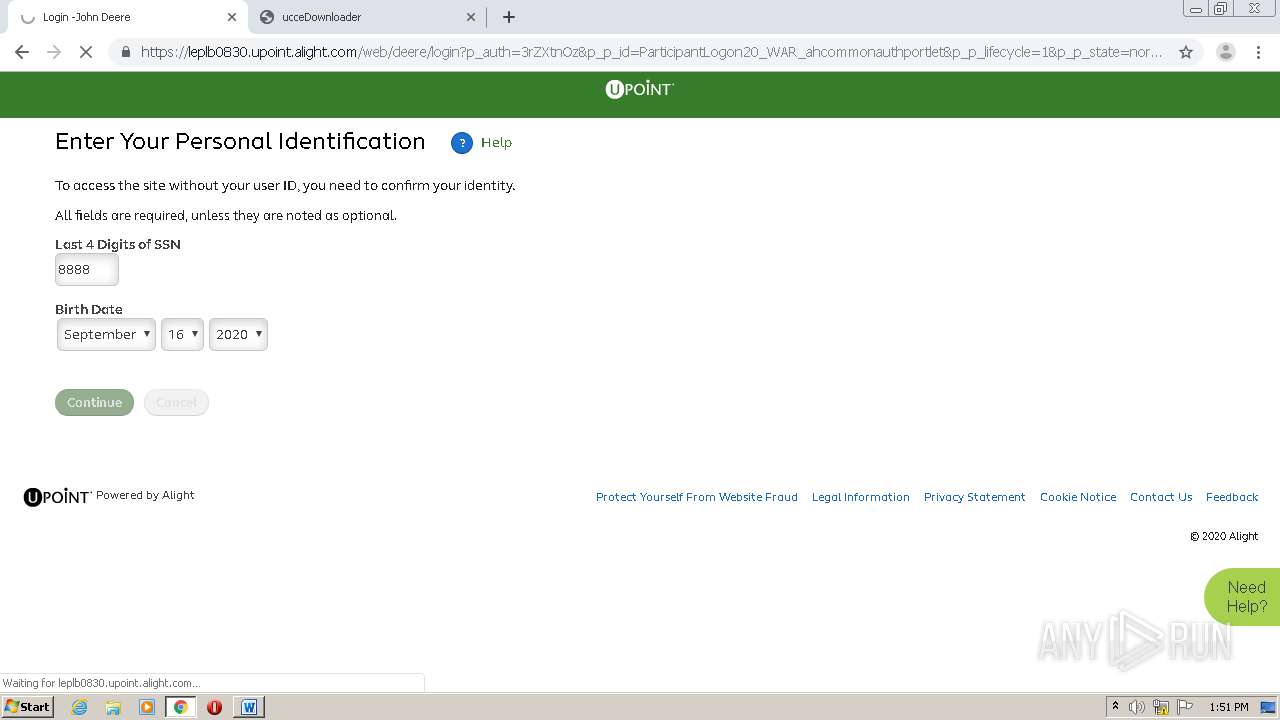The image size is (1280, 720).
Task: Open the Chrome profile avatar icon
Action: coord(1225,52)
